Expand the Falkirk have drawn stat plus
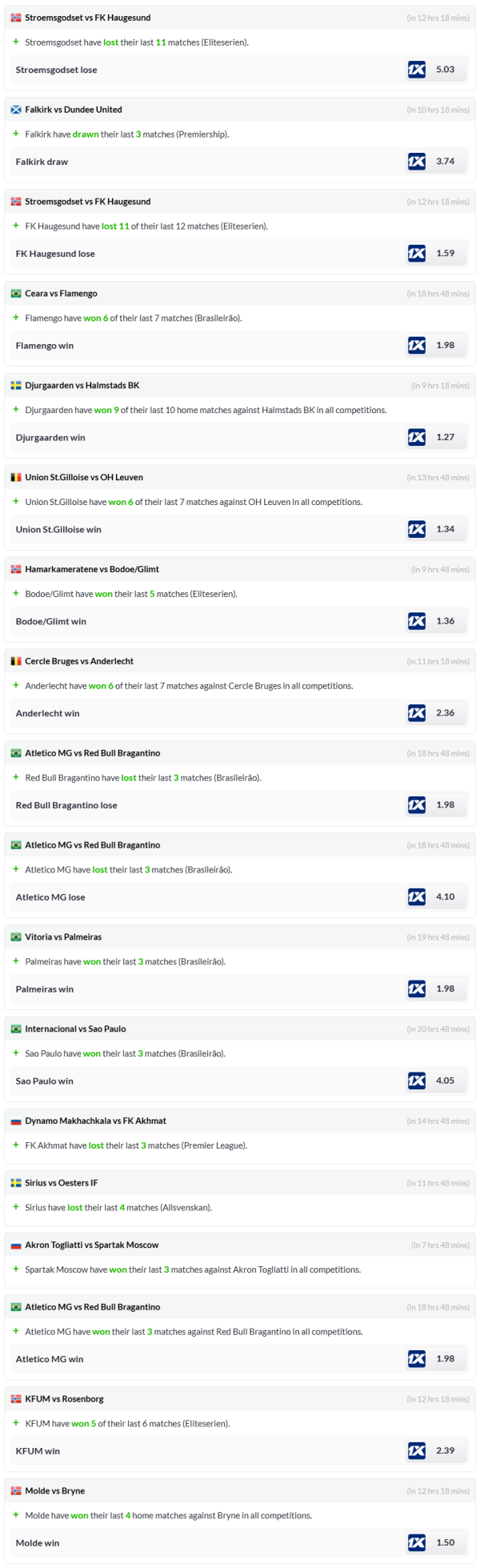 pos(16,134)
